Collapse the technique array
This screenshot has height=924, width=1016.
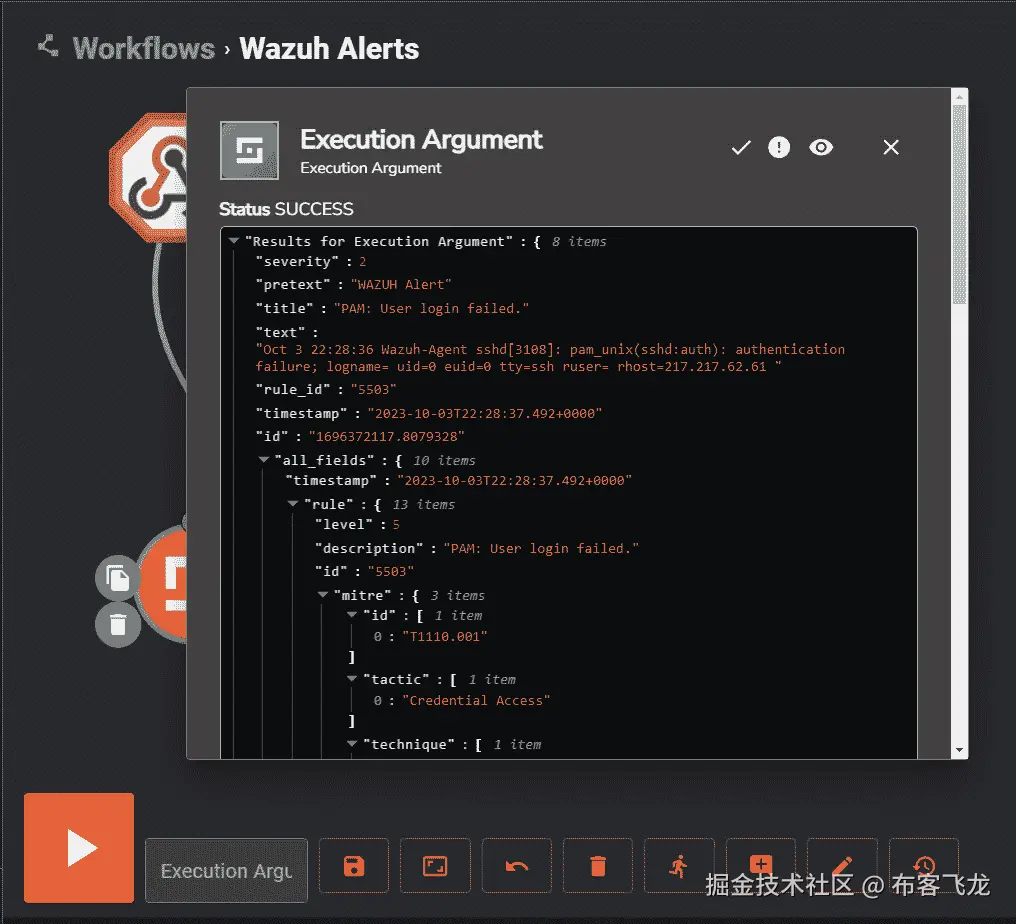352,743
